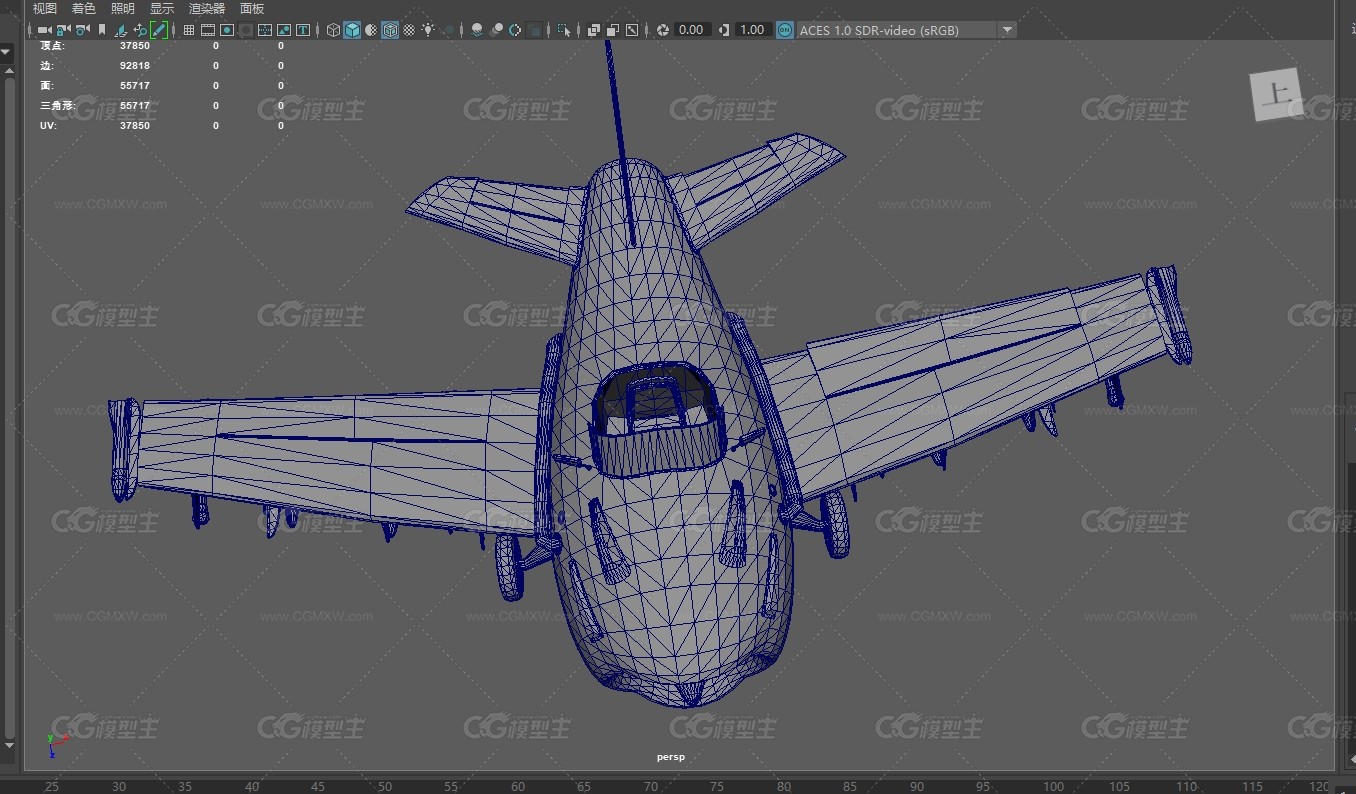The image size is (1356, 794).
Task: Toggle the Safe Action icon
Action: [284, 30]
